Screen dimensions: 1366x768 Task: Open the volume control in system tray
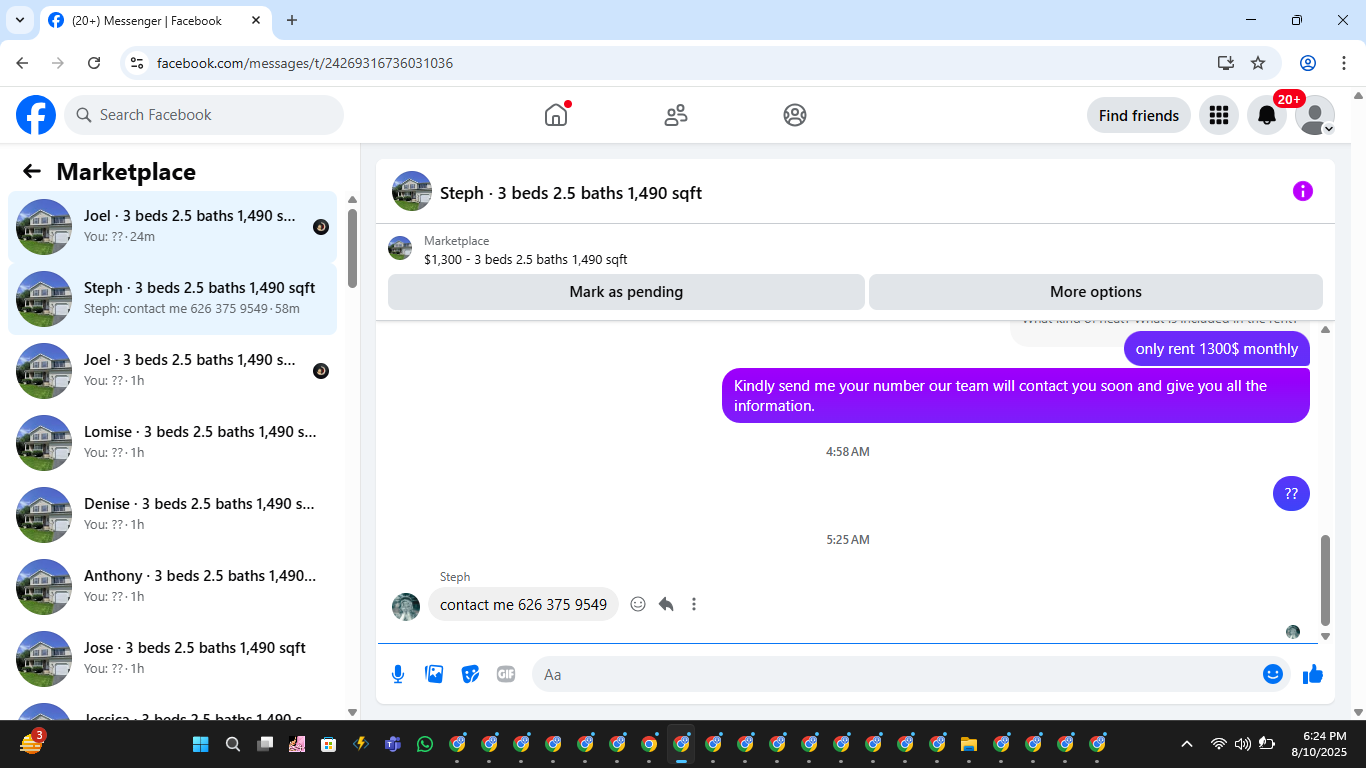coord(1243,744)
